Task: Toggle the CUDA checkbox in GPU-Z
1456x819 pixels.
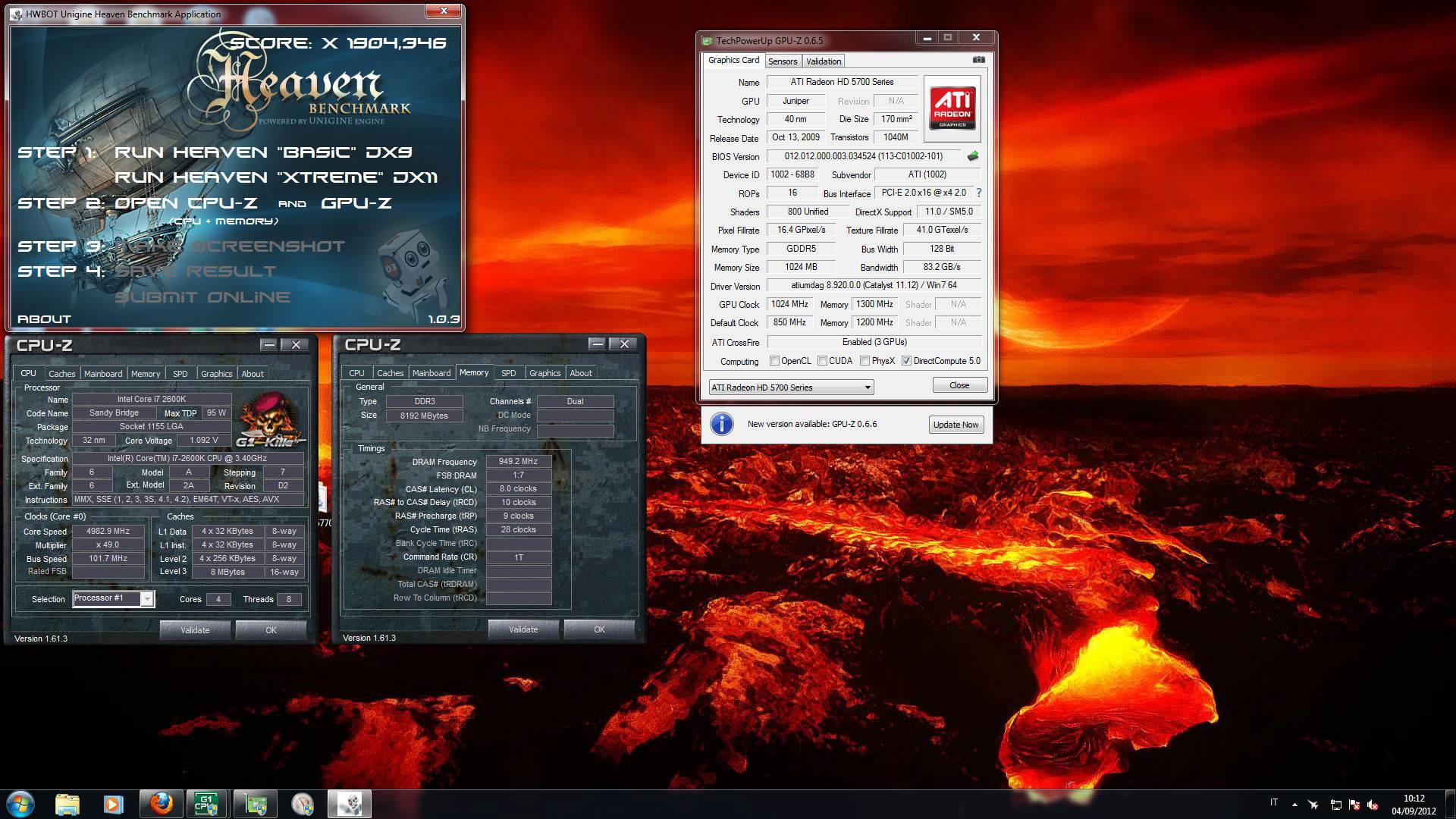Action: (822, 361)
